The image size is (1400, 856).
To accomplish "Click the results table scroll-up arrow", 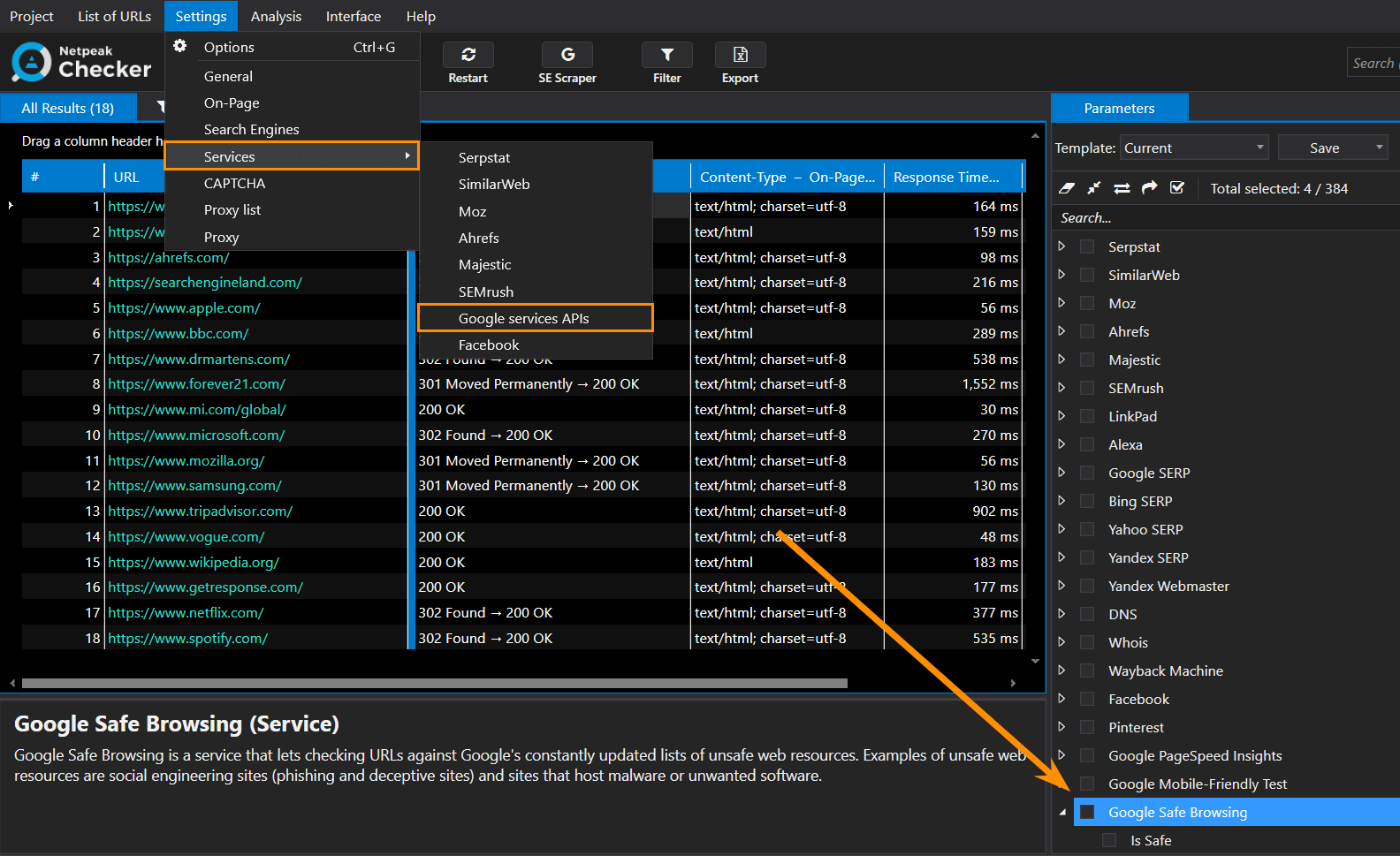I will (1035, 136).
